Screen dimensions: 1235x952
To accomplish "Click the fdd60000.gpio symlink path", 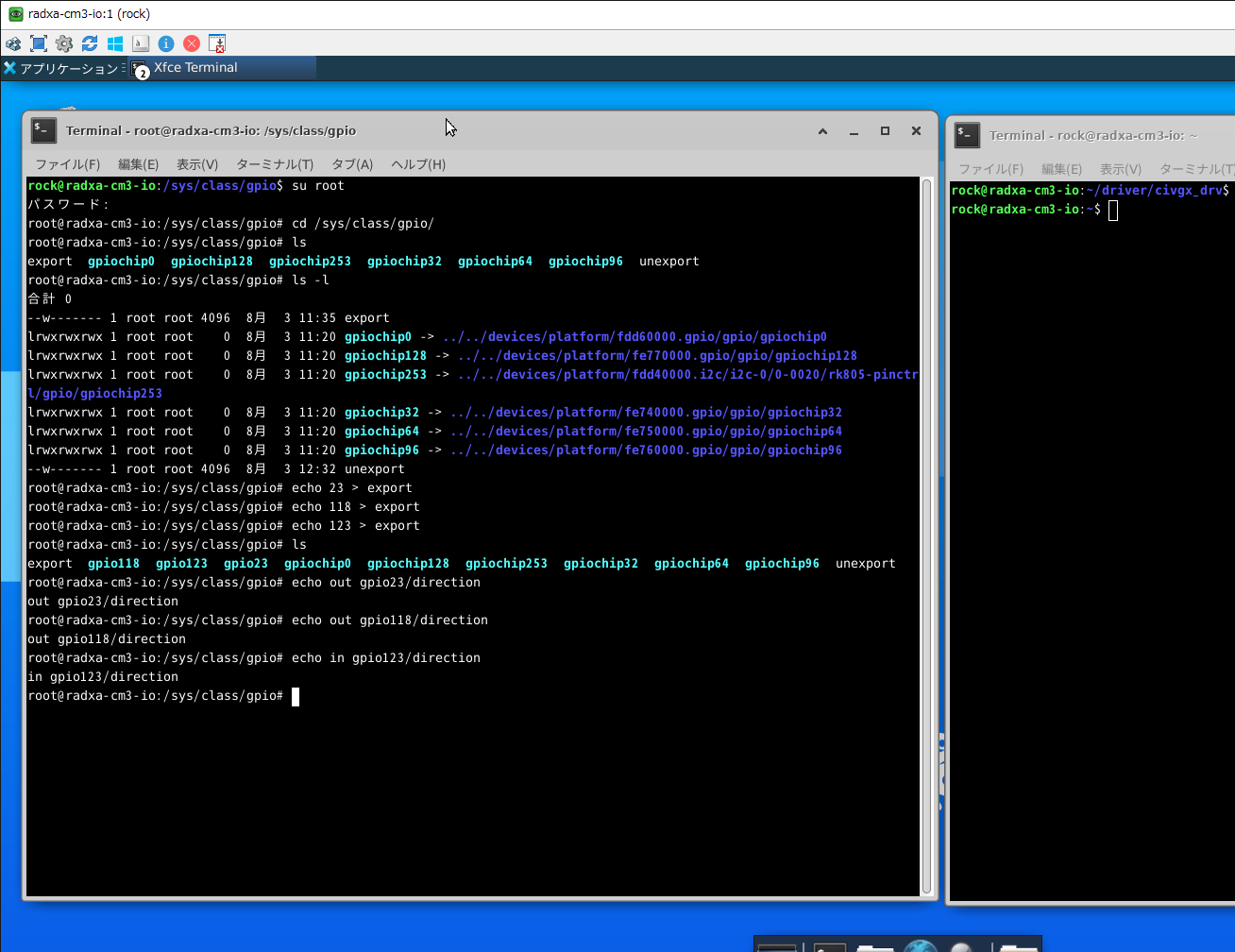I will pos(634,337).
